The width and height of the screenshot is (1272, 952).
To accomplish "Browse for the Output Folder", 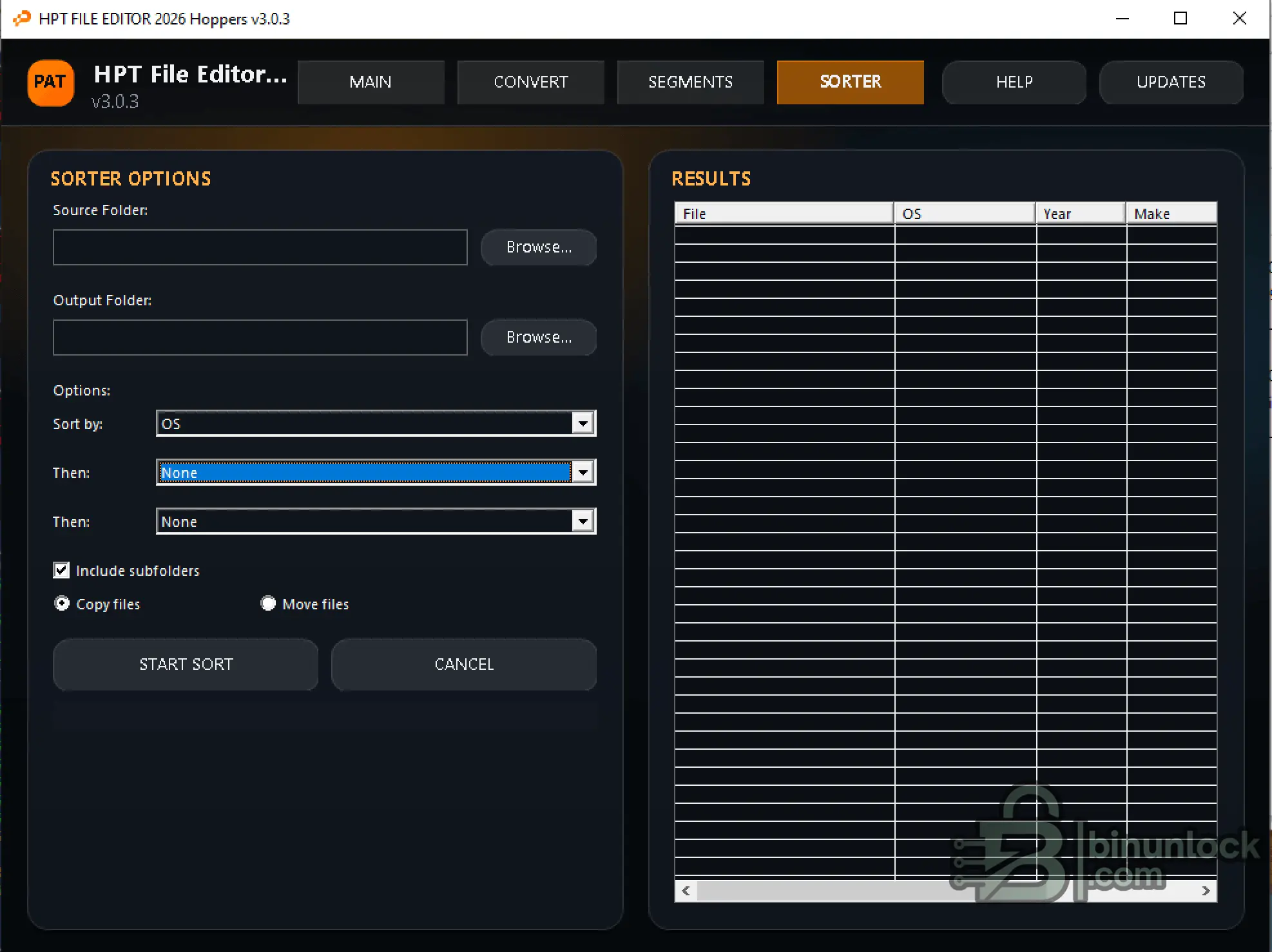I will (539, 338).
